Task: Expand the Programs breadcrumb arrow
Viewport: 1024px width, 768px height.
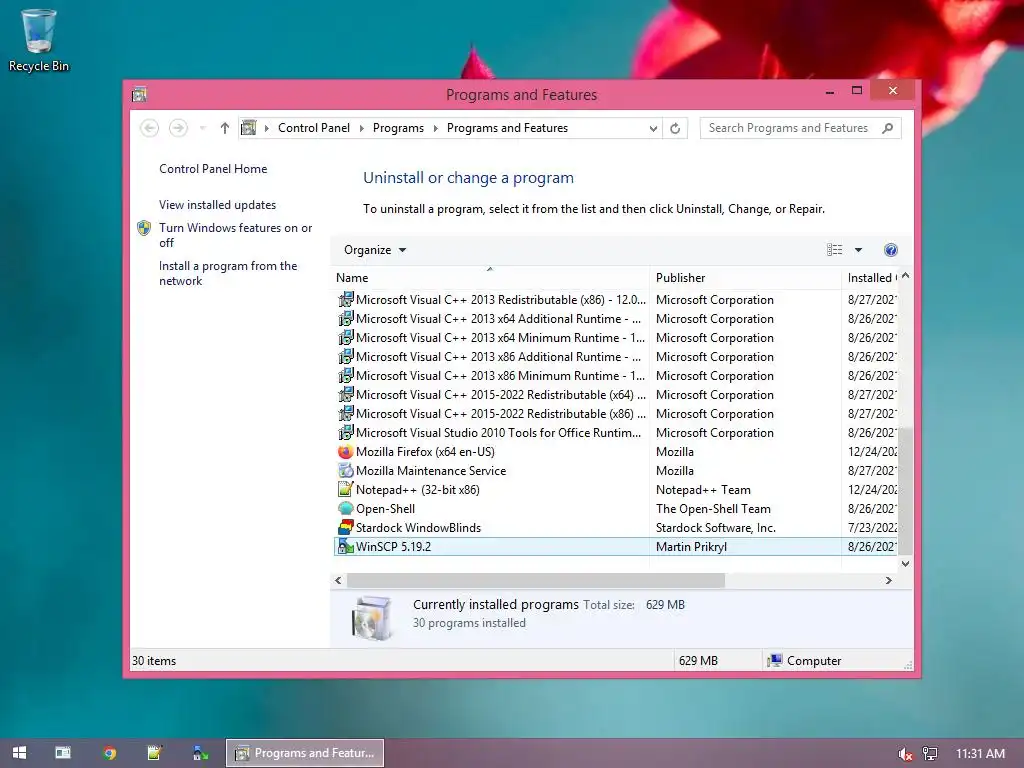Action: coord(436,128)
